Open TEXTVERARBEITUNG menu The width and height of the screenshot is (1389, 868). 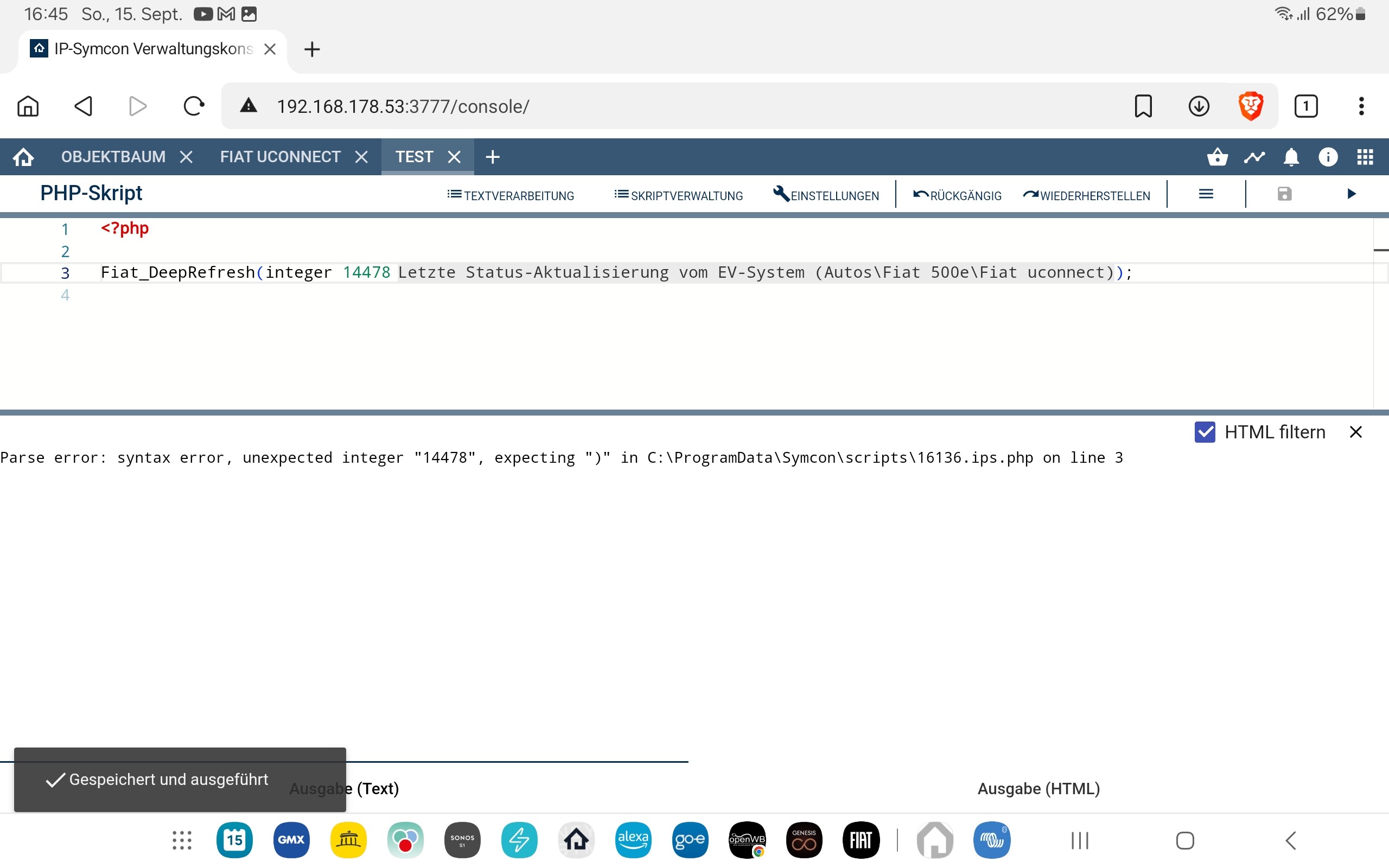(x=510, y=195)
